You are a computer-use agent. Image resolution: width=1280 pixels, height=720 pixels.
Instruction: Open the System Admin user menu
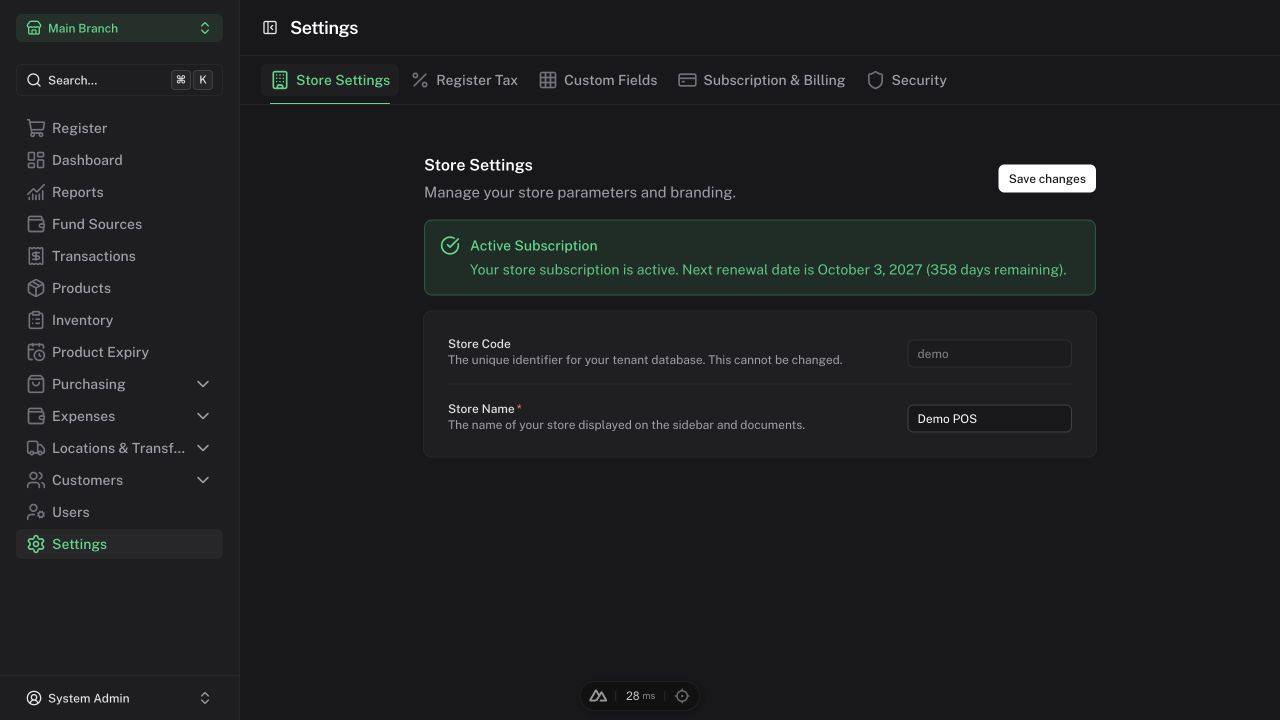point(119,698)
